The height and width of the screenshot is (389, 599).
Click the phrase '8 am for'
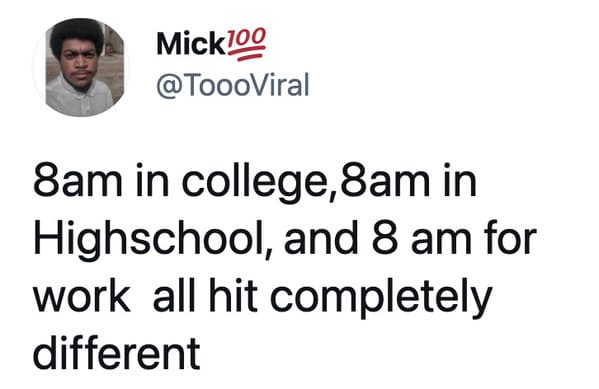[454, 238]
